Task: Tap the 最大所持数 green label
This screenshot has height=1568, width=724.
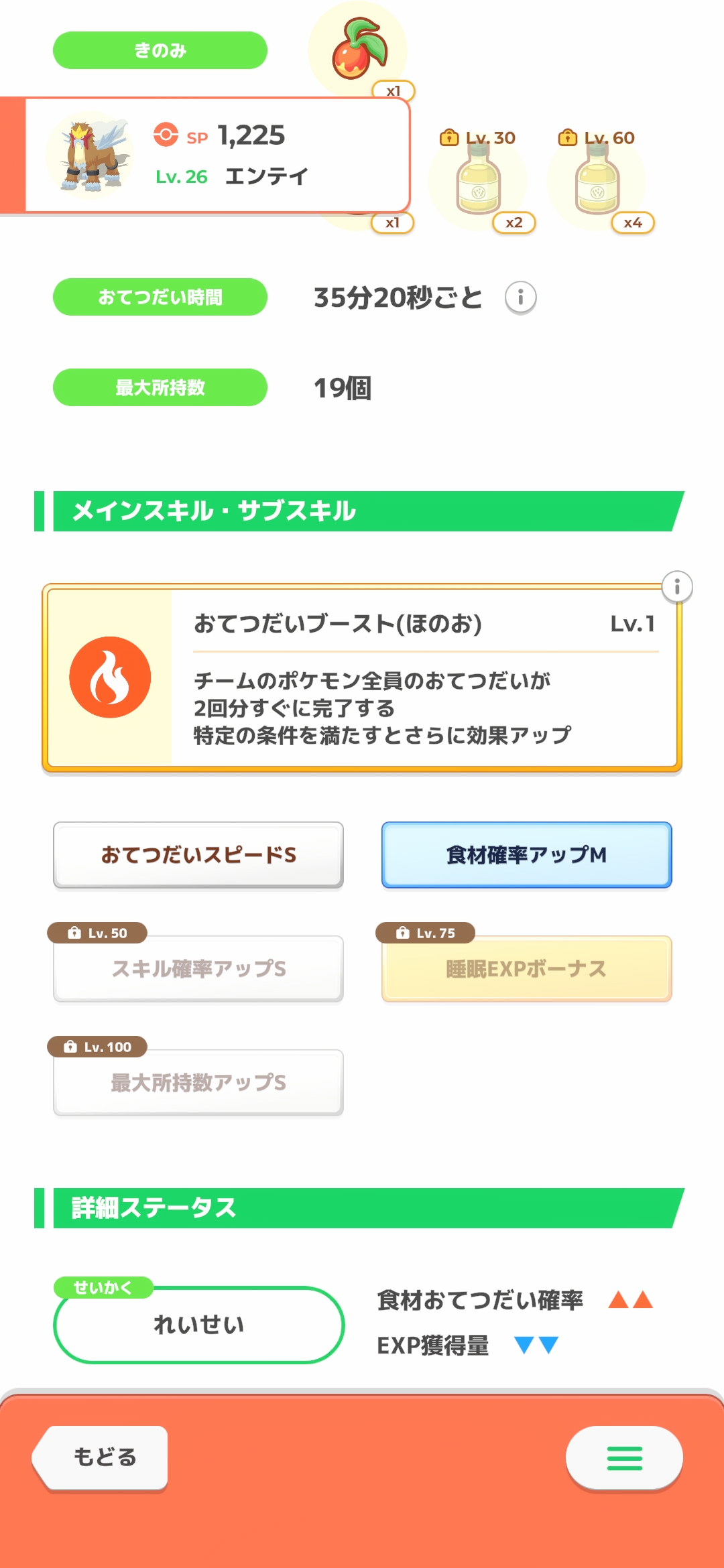Action: point(160,387)
